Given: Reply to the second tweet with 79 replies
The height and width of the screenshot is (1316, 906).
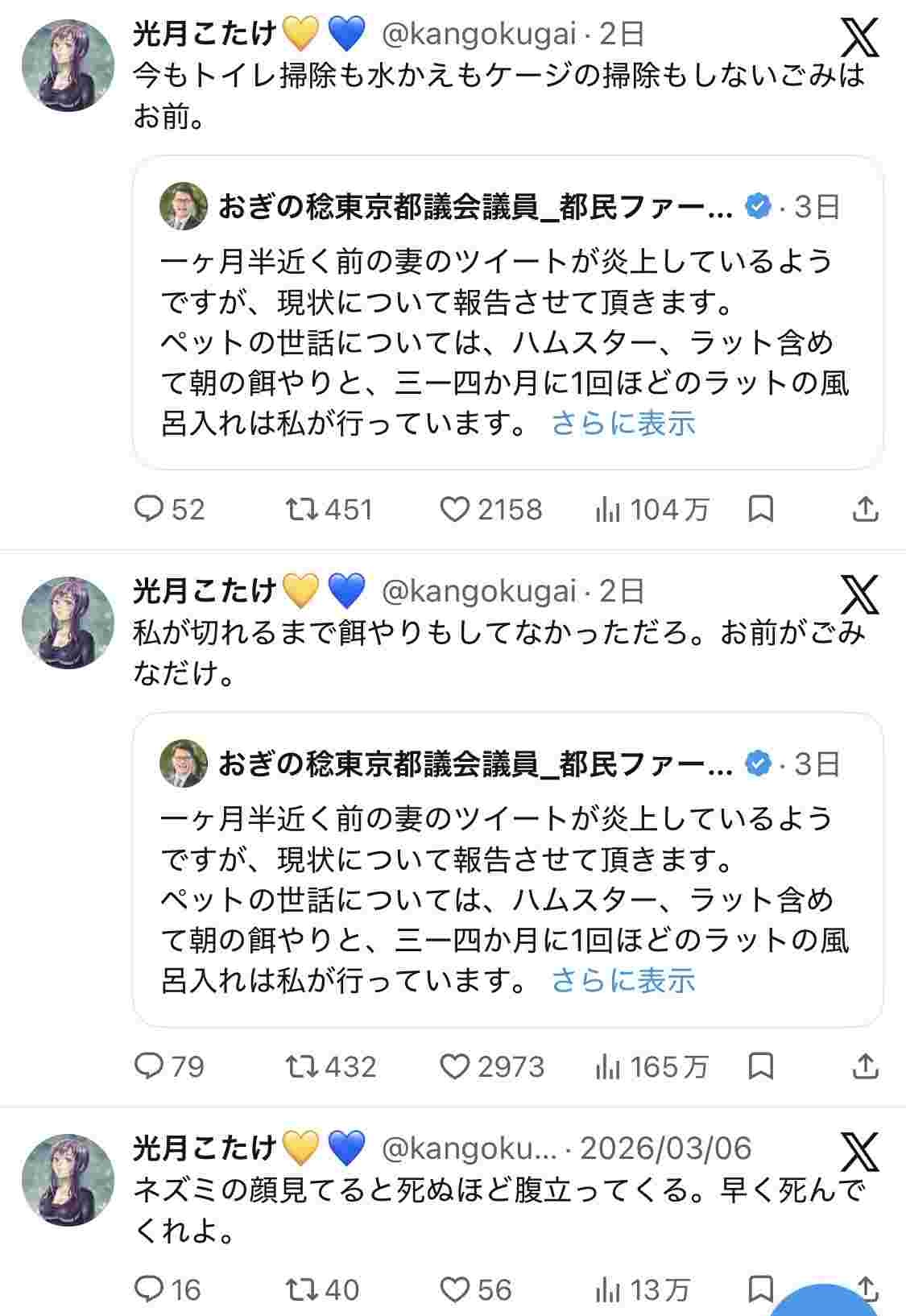Looking at the screenshot, I should click(149, 1066).
